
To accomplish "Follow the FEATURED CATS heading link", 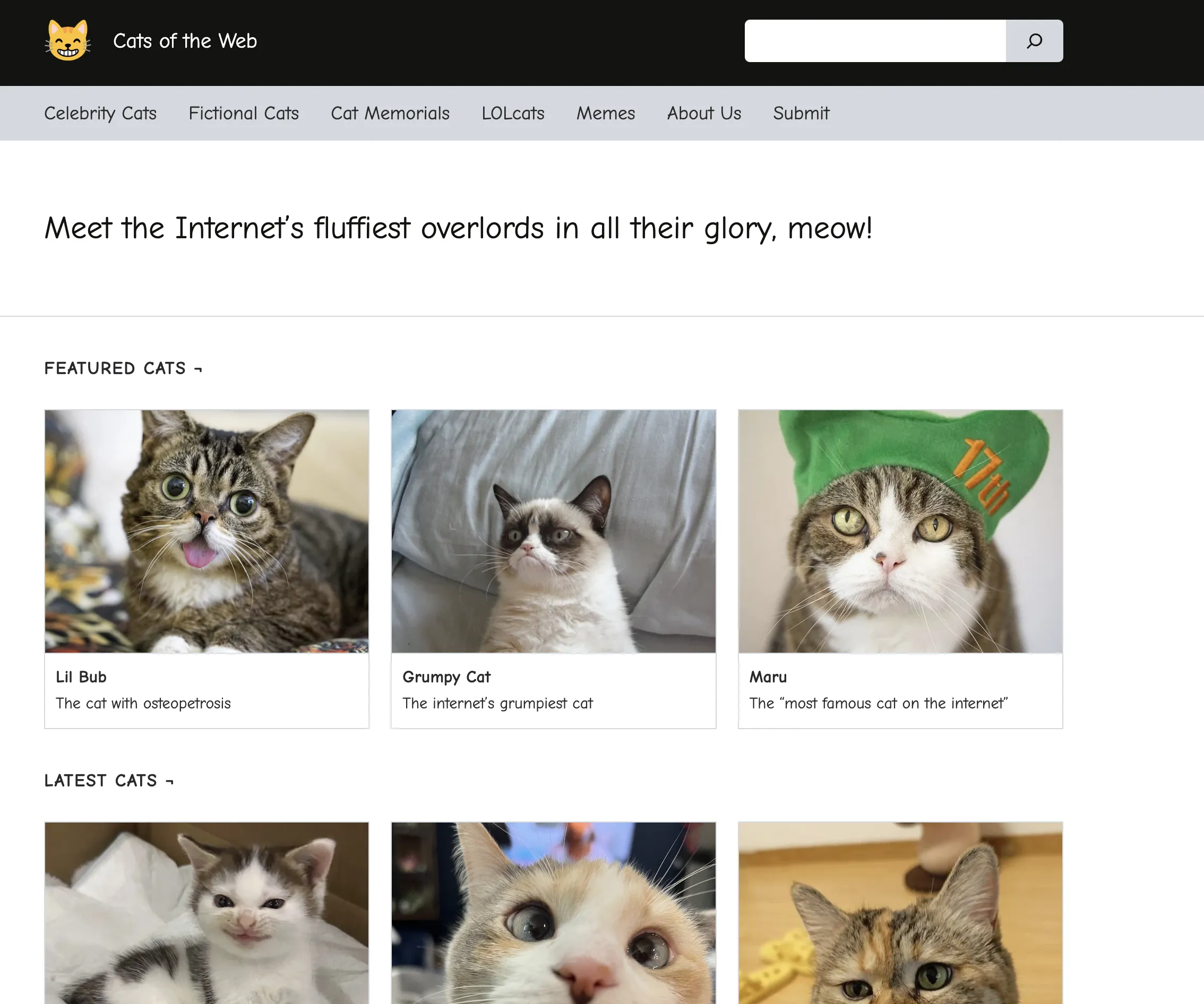I will point(123,368).
